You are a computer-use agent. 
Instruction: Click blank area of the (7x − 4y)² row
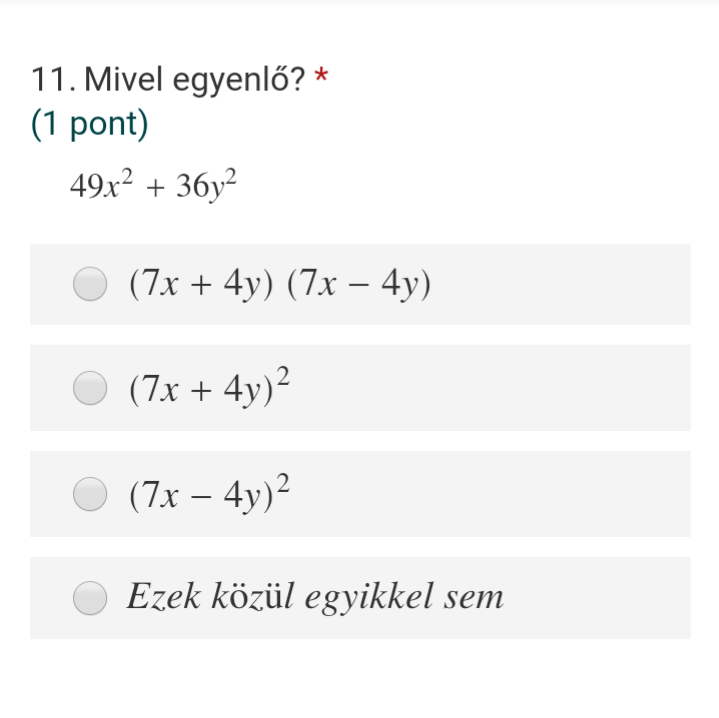(x=491, y=494)
